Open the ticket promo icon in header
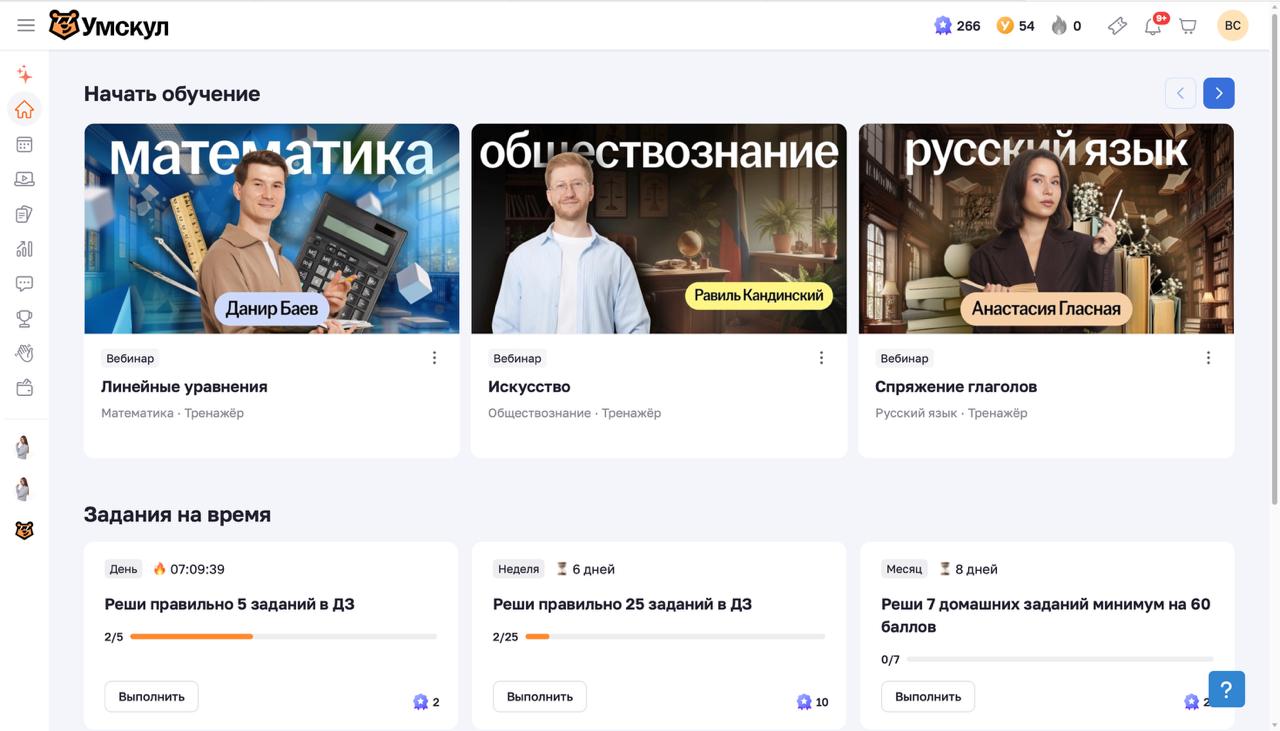The width and height of the screenshot is (1280, 731). pyautogui.click(x=1117, y=26)
